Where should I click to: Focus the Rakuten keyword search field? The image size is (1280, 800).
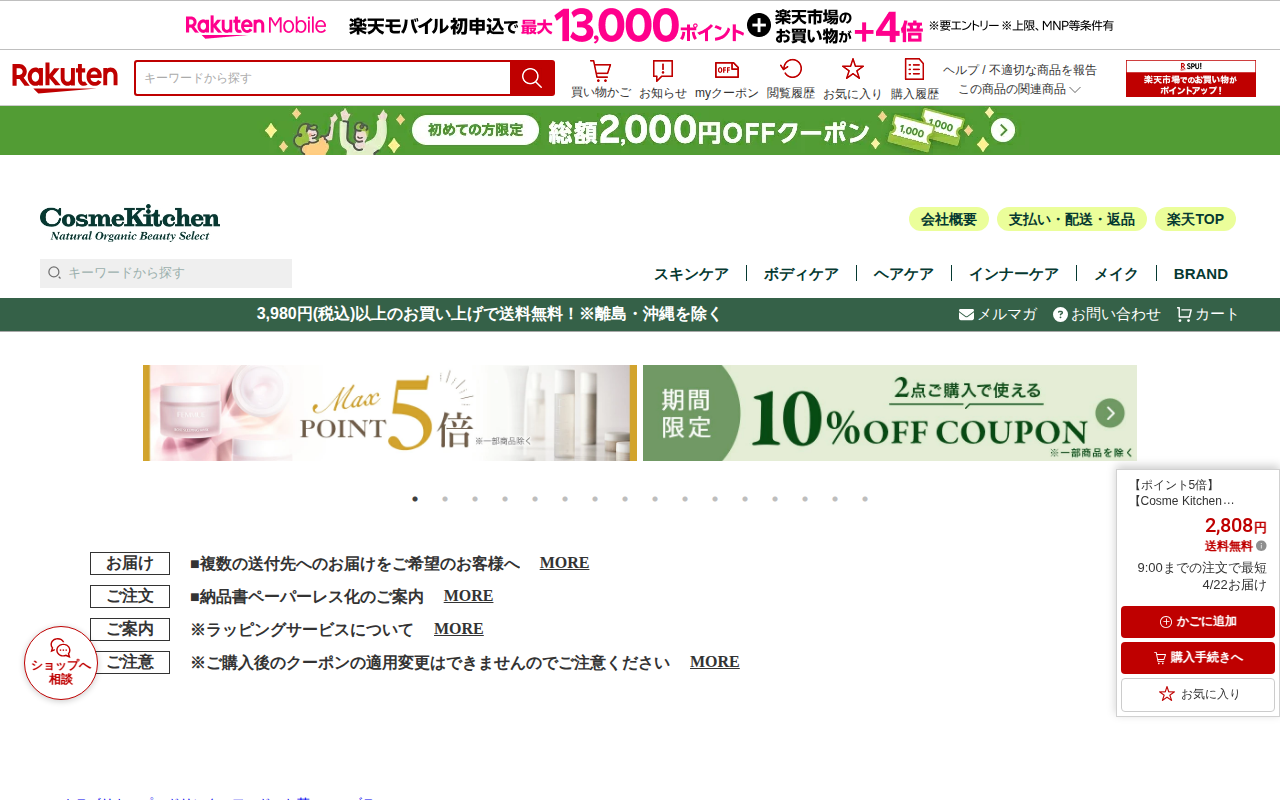(x=323, y=78)
